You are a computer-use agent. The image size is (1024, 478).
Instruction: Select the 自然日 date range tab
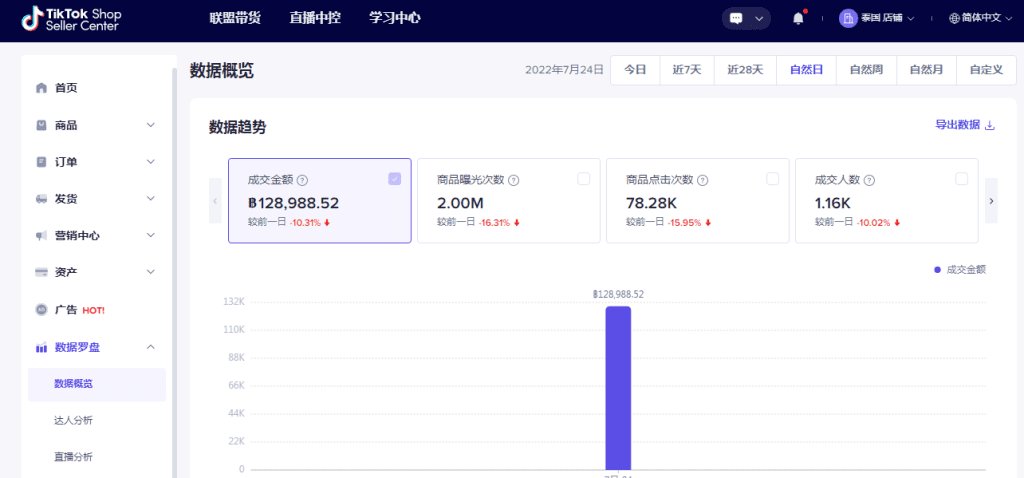tap(806, 70)
